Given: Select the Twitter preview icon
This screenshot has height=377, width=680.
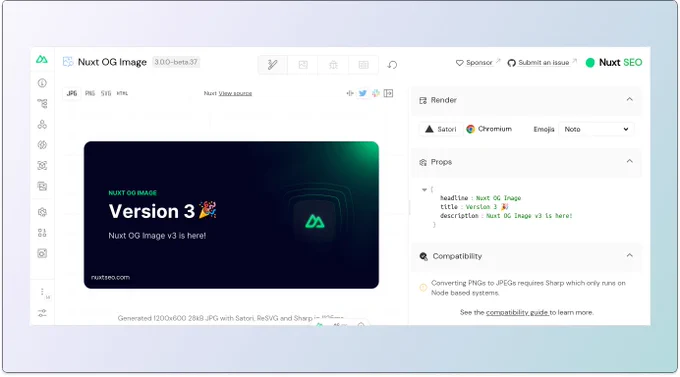Looking at the screenshot, I should pos(363,93).
